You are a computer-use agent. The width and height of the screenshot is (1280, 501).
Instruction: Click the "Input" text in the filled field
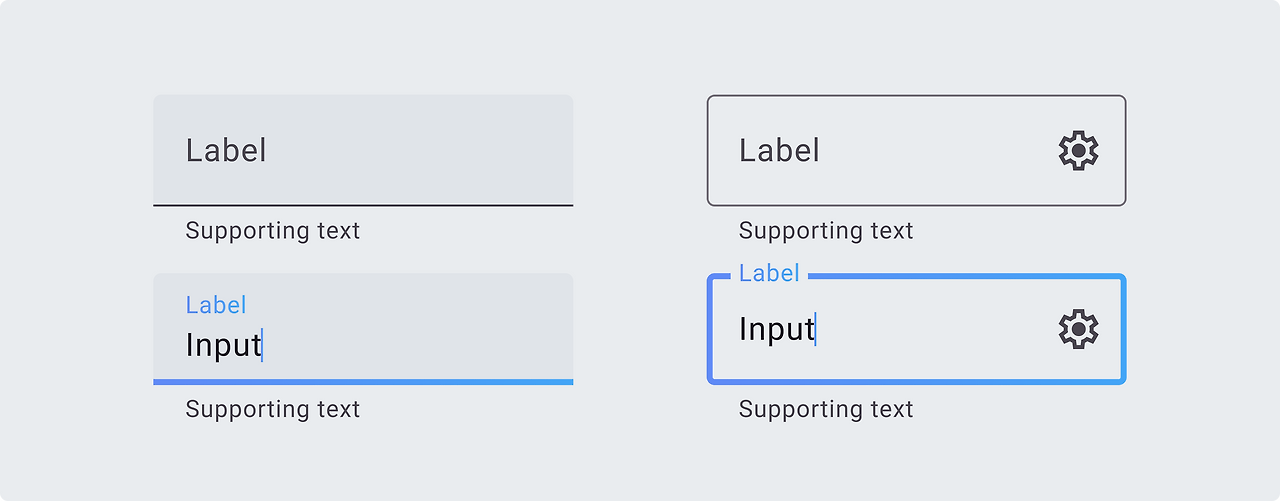tap(223, 345)
